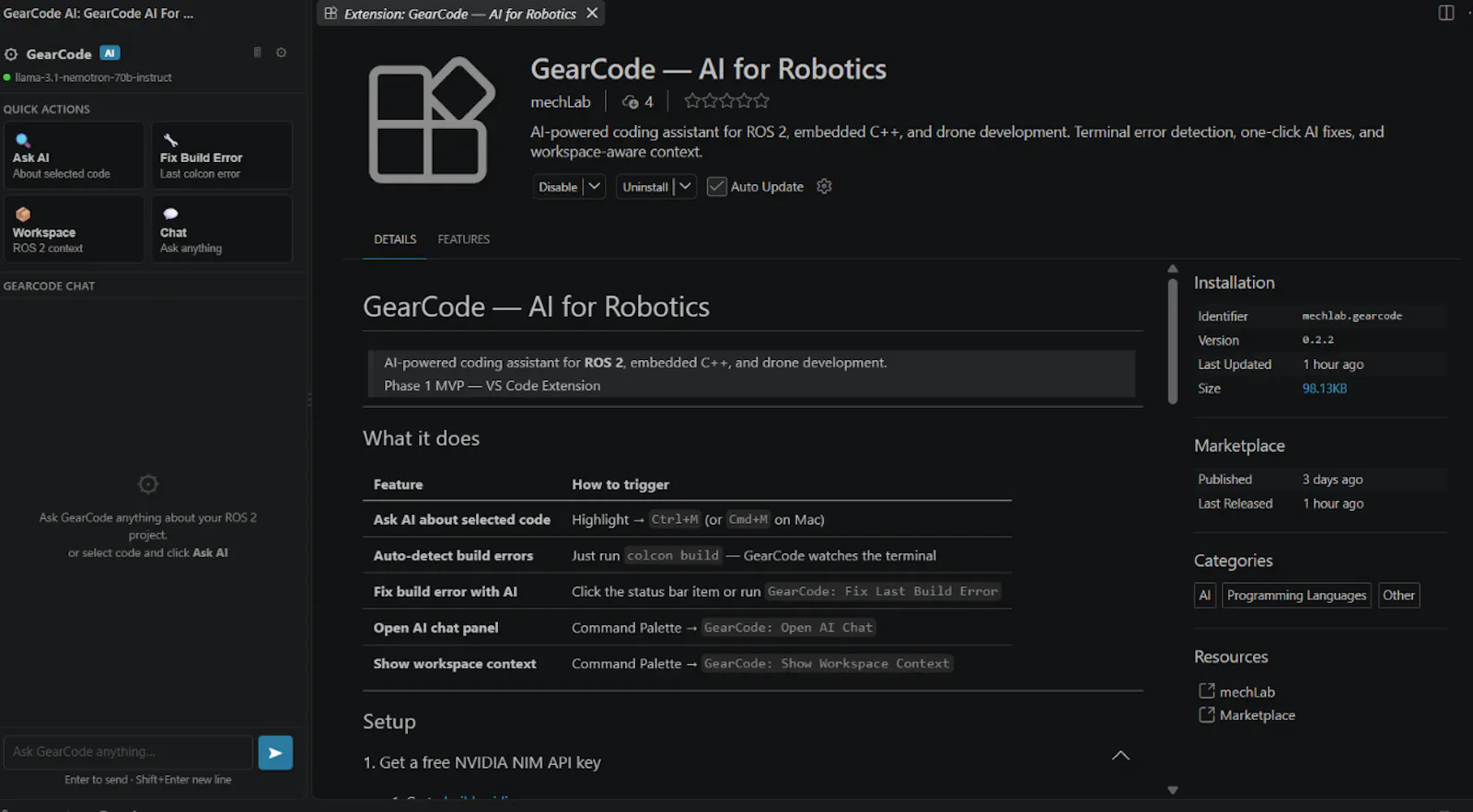Image resolution: width=1473 pixels, height=812 pixels.
Task: Click the install count cloud download icon
Action: pyautogui.click(x=630, y=102)
